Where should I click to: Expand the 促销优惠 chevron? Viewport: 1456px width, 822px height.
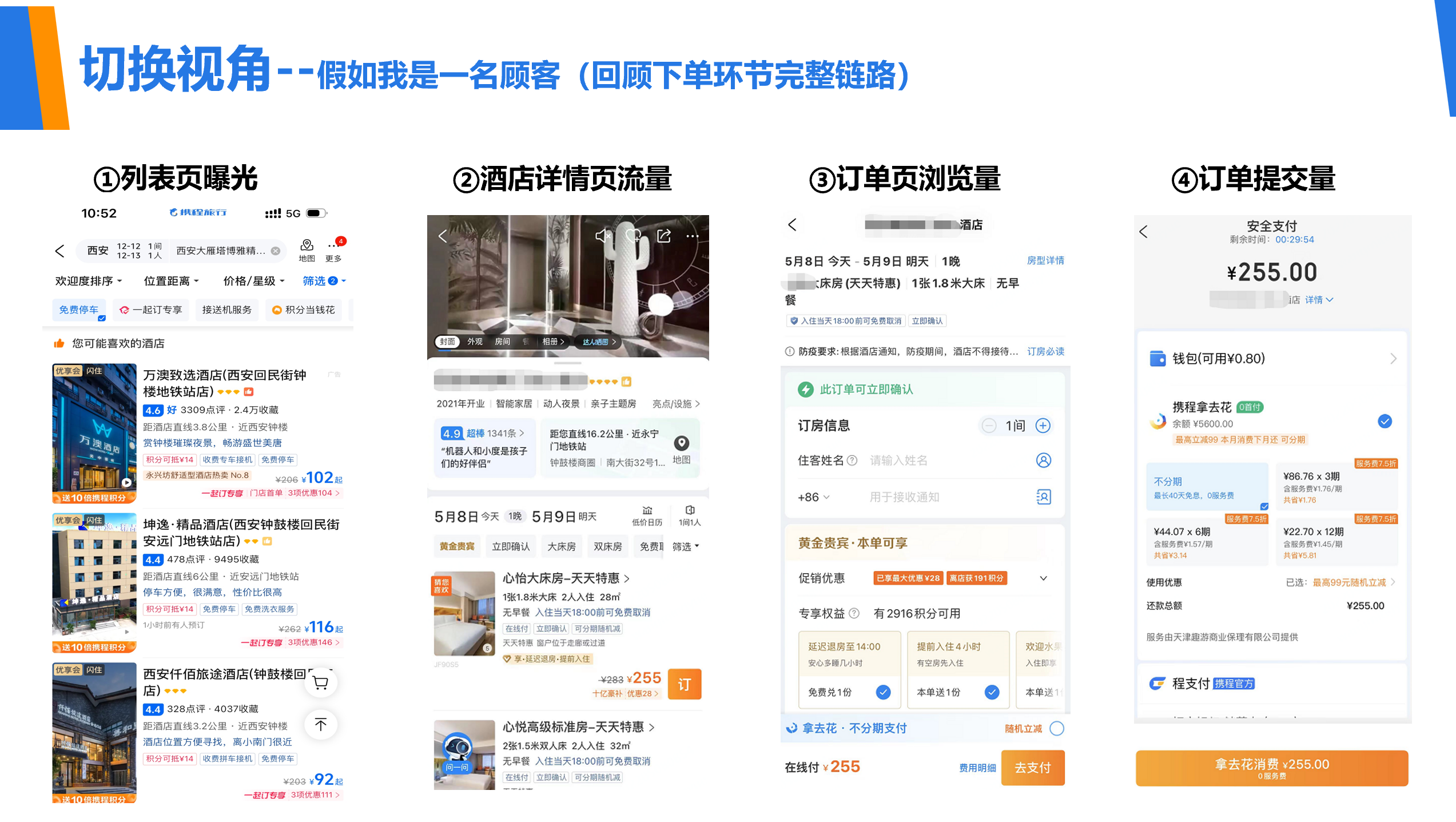1043,578
